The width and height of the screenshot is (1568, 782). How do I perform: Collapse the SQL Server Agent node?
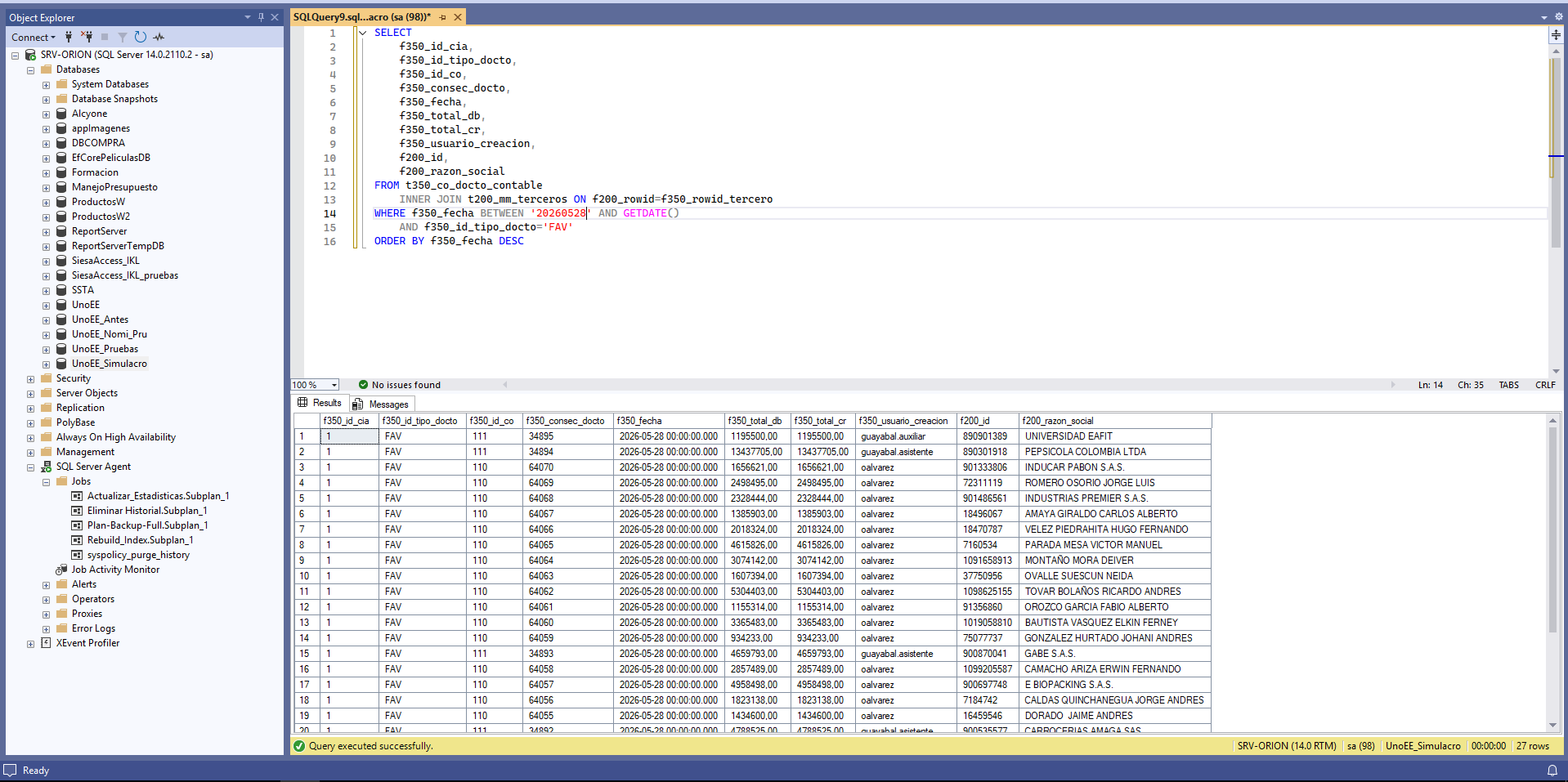[x=30, y=467]
